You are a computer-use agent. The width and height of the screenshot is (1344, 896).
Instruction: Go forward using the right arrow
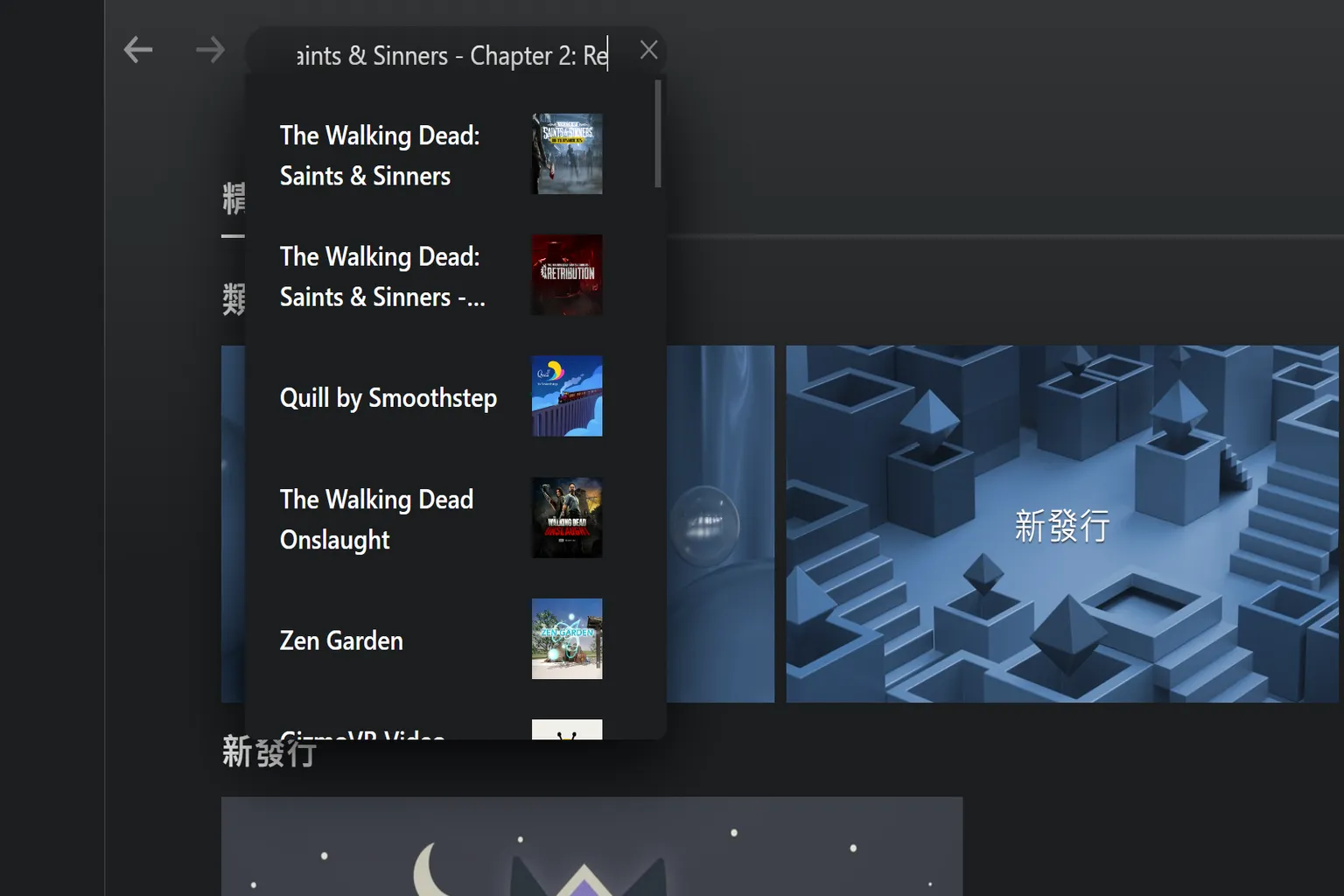210,50
